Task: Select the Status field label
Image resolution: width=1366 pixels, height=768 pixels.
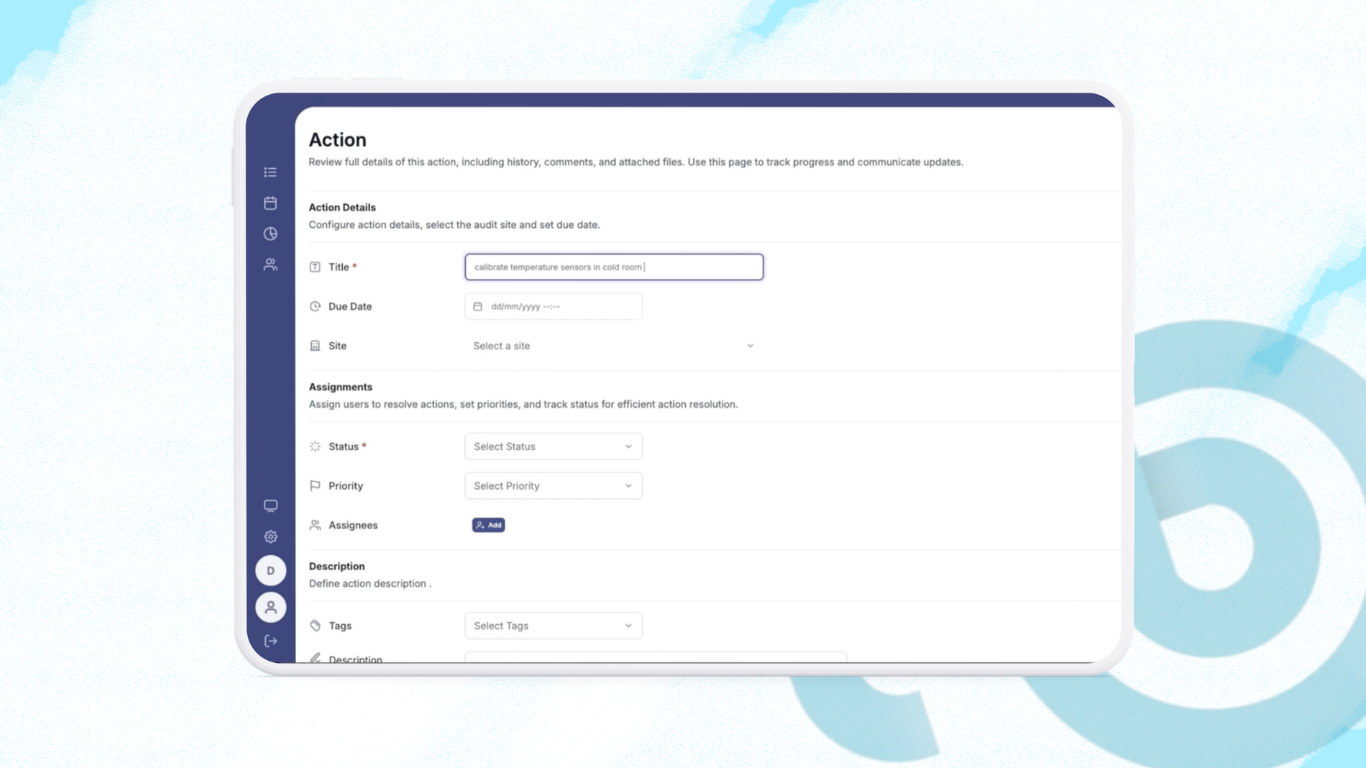Action: coord(344,447)
